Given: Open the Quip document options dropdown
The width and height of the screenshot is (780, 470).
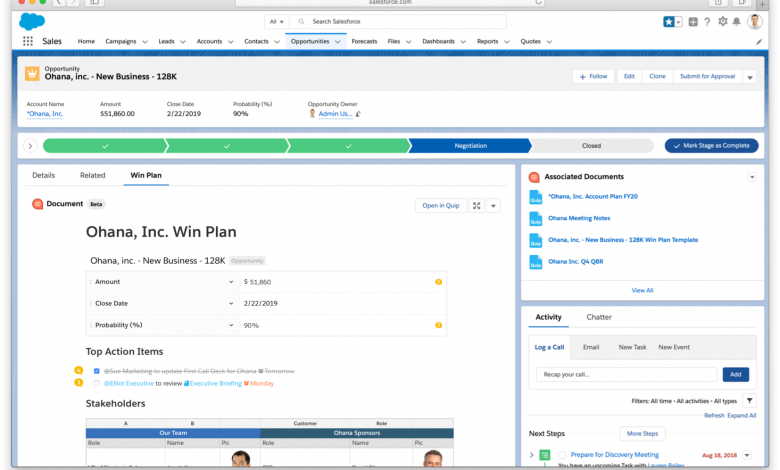Looking at the screenshot, I should (x=493, y=206).
